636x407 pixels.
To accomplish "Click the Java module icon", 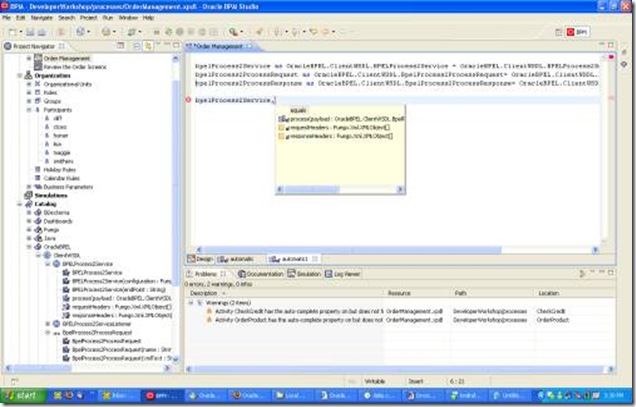I will (x=38, y=238).
